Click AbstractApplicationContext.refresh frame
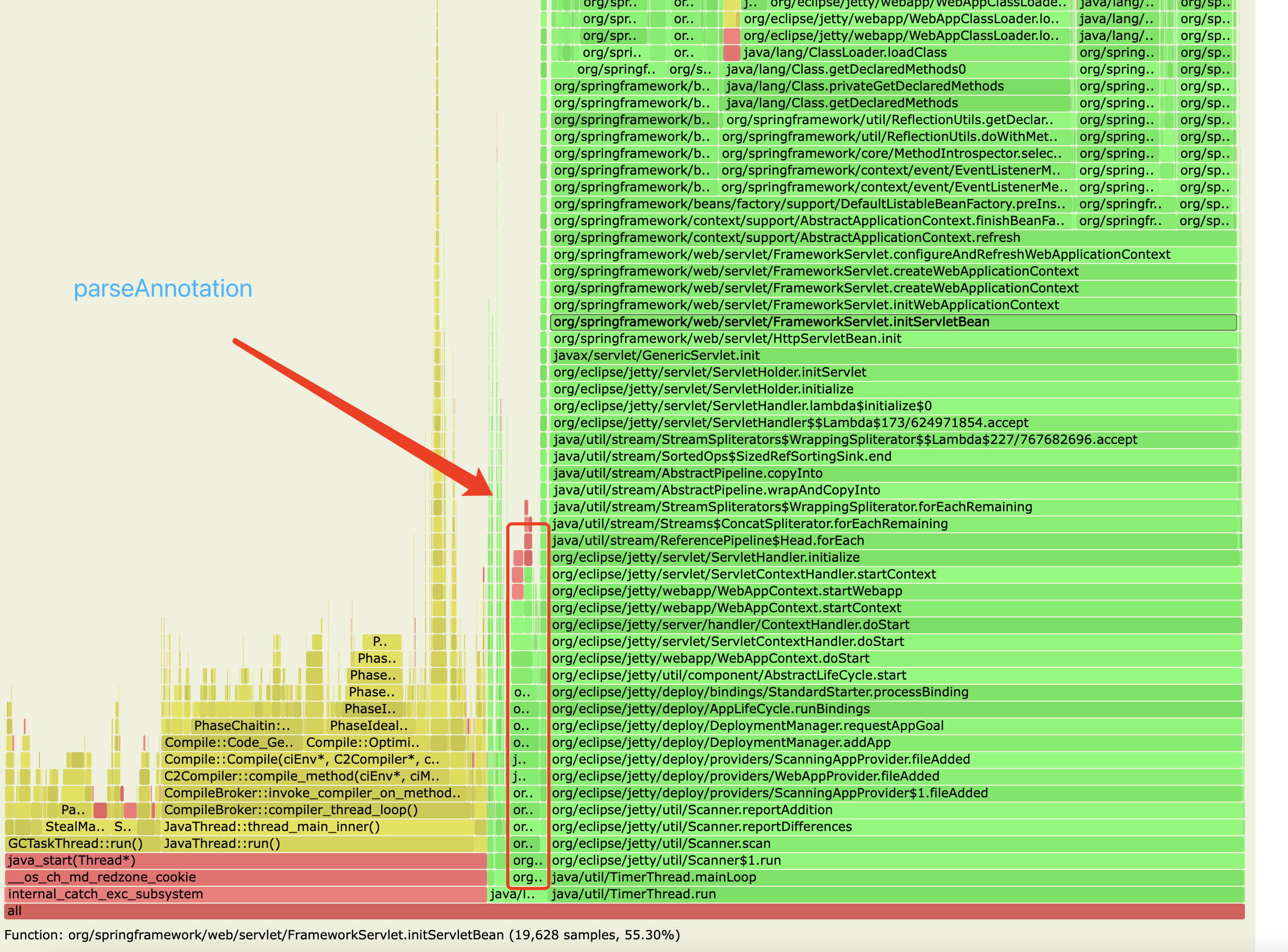This screenshot has height=952, width=1288. point(893,237)
